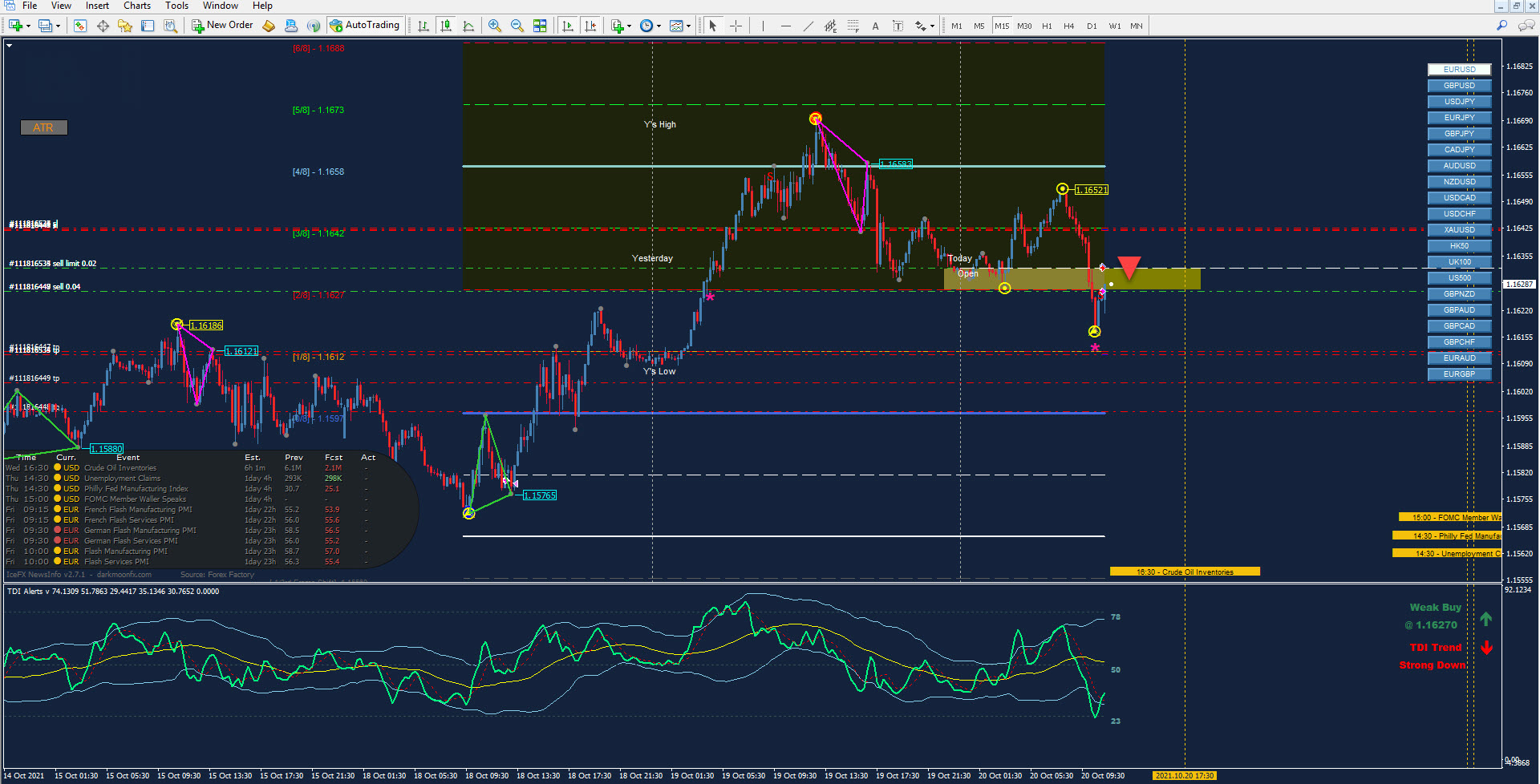1540x784 pixels.
Task: Open the chat bubbles icon
Action: coord(1526,26)
